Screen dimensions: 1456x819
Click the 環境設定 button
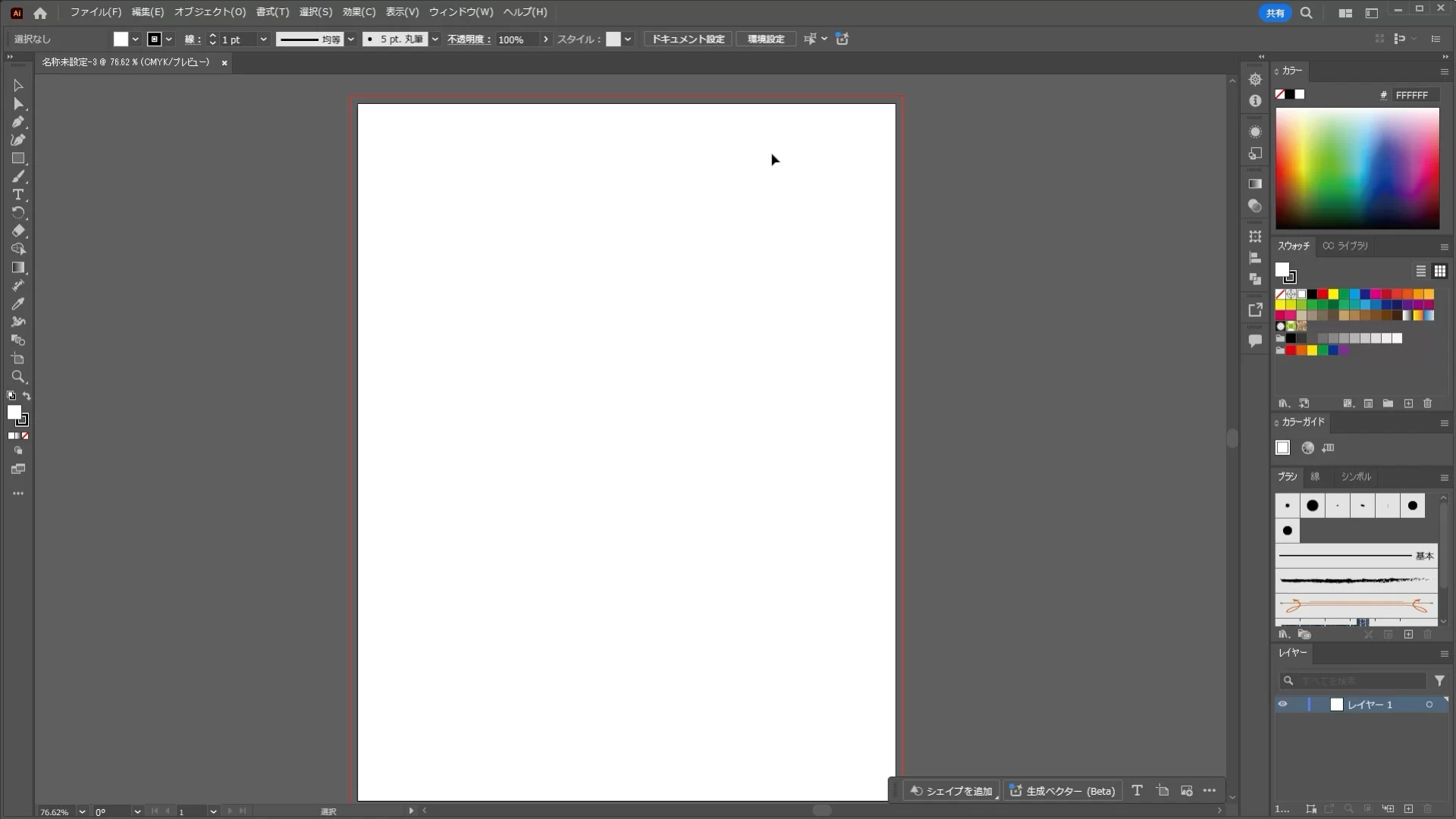[x=766, y=39]
